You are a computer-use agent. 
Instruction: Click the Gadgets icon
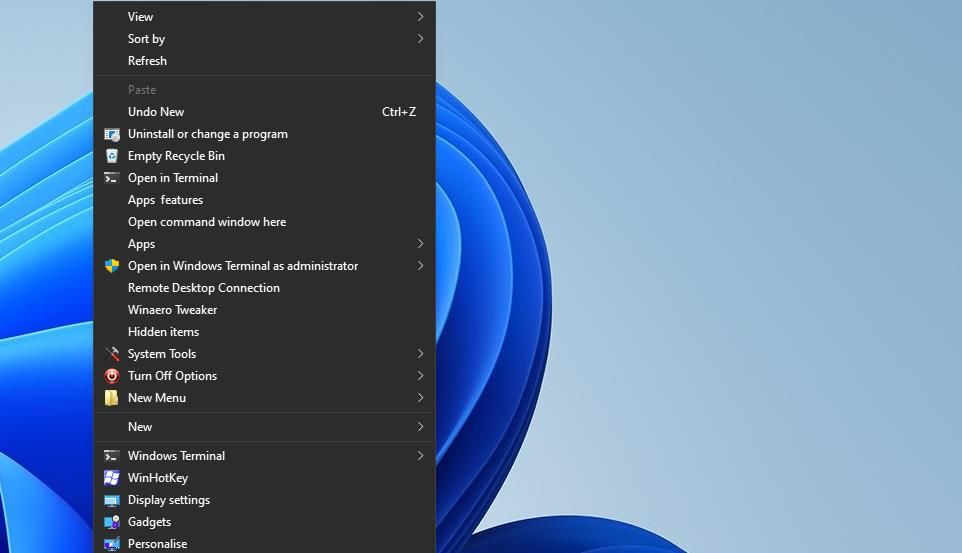[x=112, y=522]
